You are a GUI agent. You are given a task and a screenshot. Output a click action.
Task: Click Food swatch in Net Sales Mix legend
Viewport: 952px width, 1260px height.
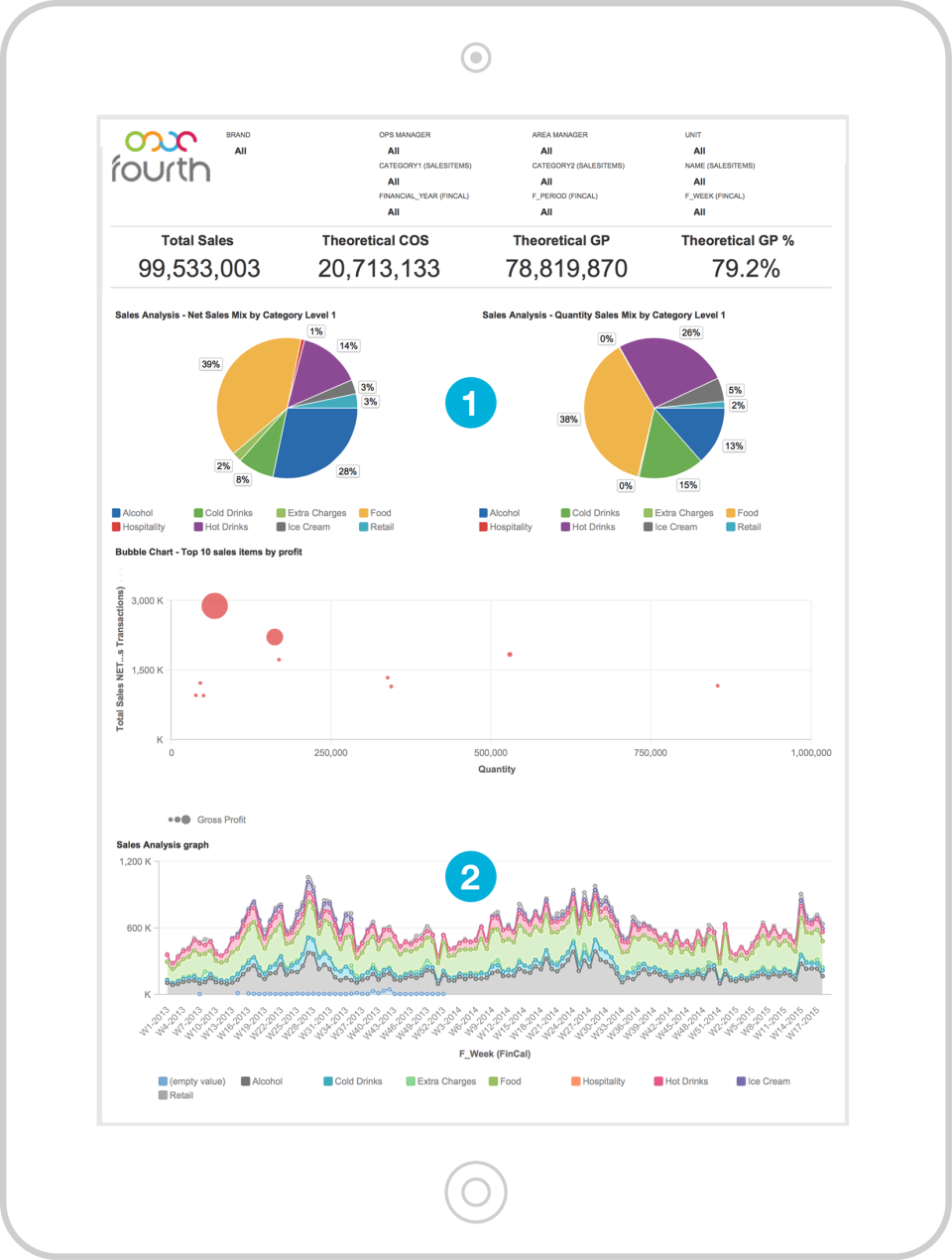click(x=364, y=513)
